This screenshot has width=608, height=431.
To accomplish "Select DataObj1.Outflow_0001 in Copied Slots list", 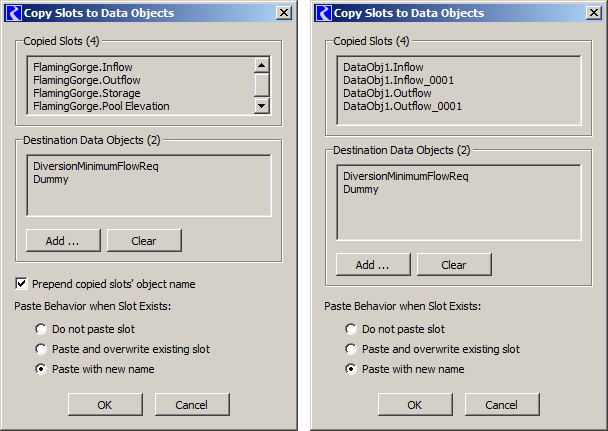I will click(x=402, y=106).
